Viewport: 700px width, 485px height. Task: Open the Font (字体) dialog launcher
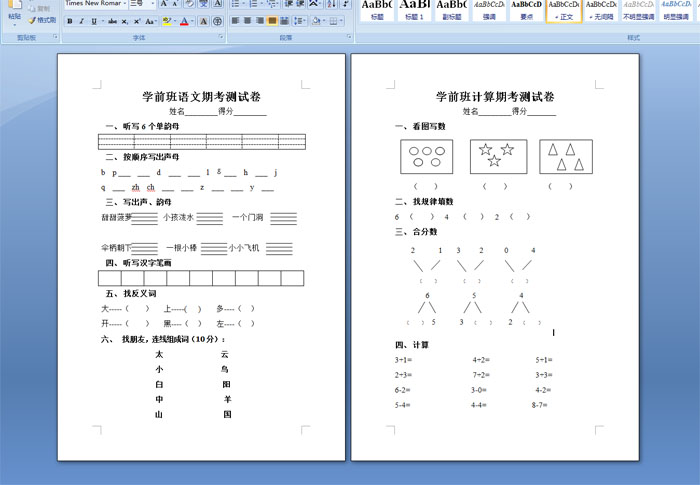[221, 37]
